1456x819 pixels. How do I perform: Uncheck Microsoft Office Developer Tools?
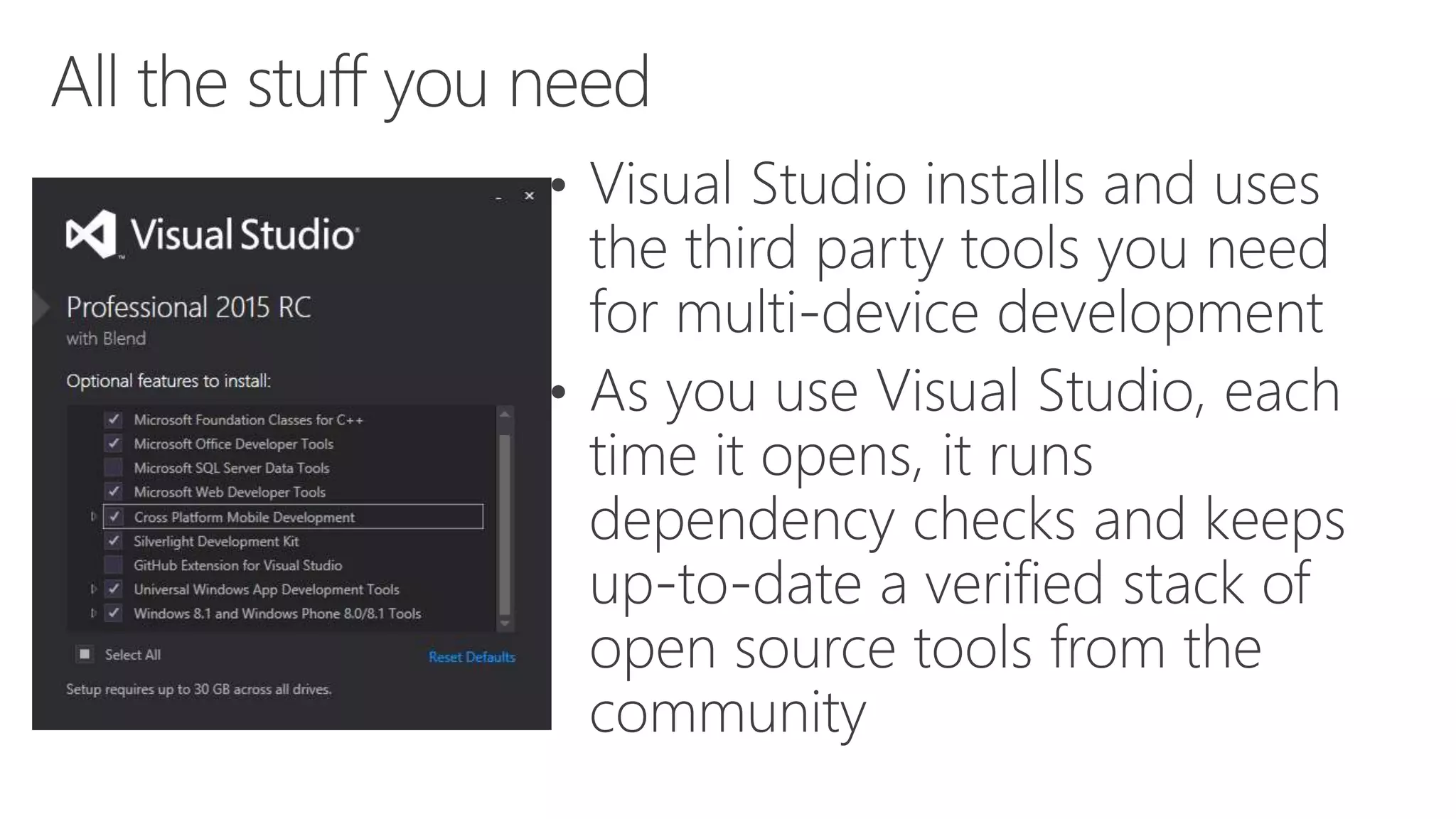coord(114,444)
